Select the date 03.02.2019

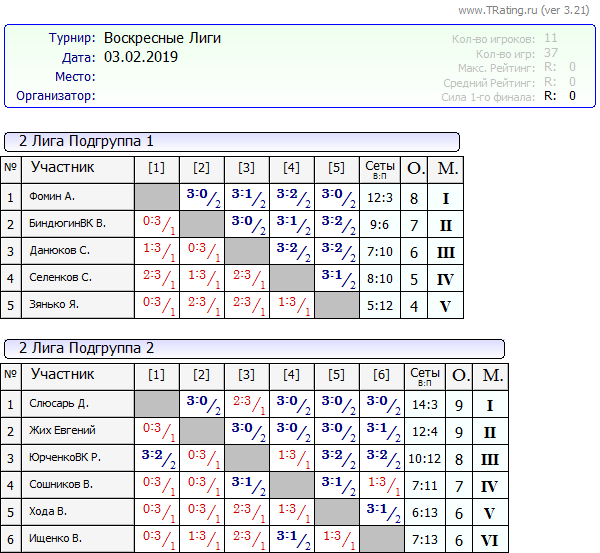(x=141, y=57)
